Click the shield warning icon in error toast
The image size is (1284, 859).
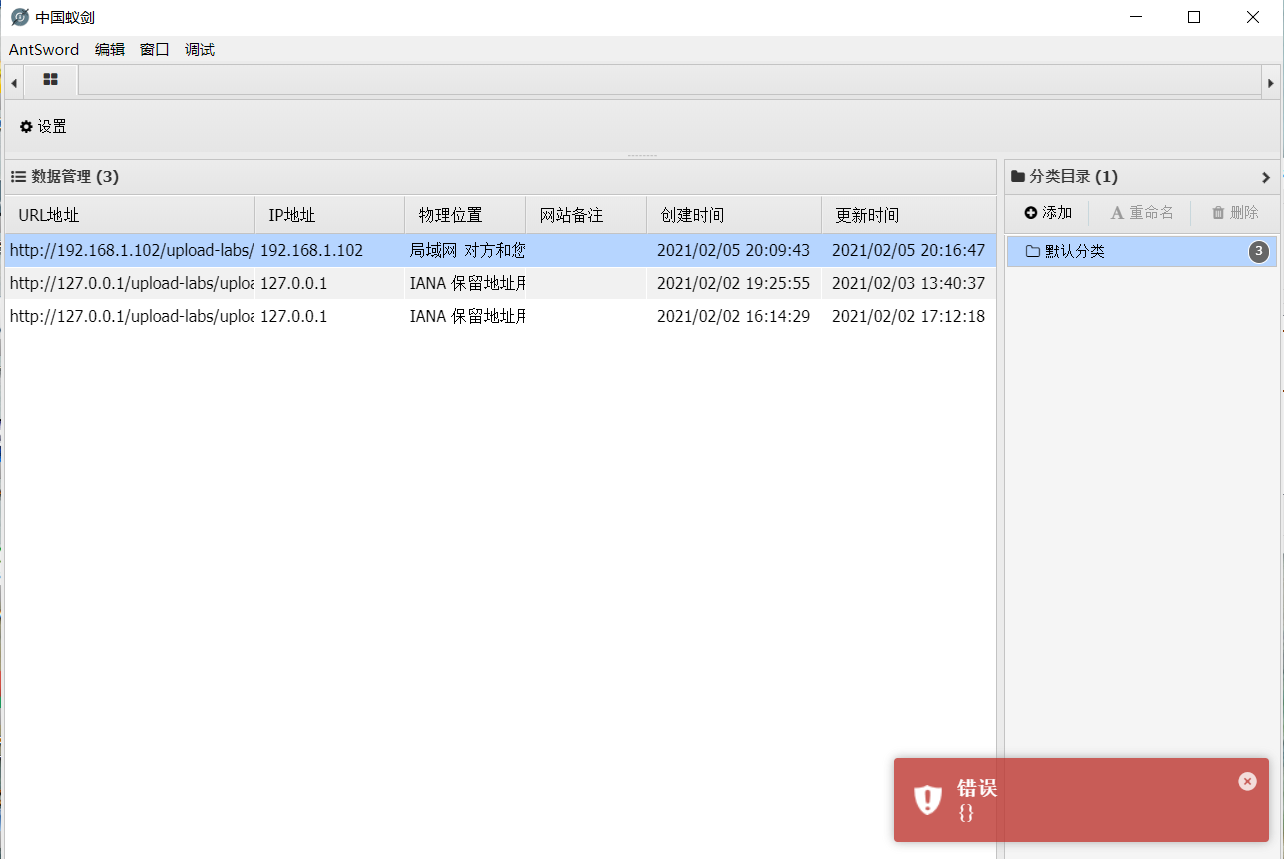pos(928,800)
